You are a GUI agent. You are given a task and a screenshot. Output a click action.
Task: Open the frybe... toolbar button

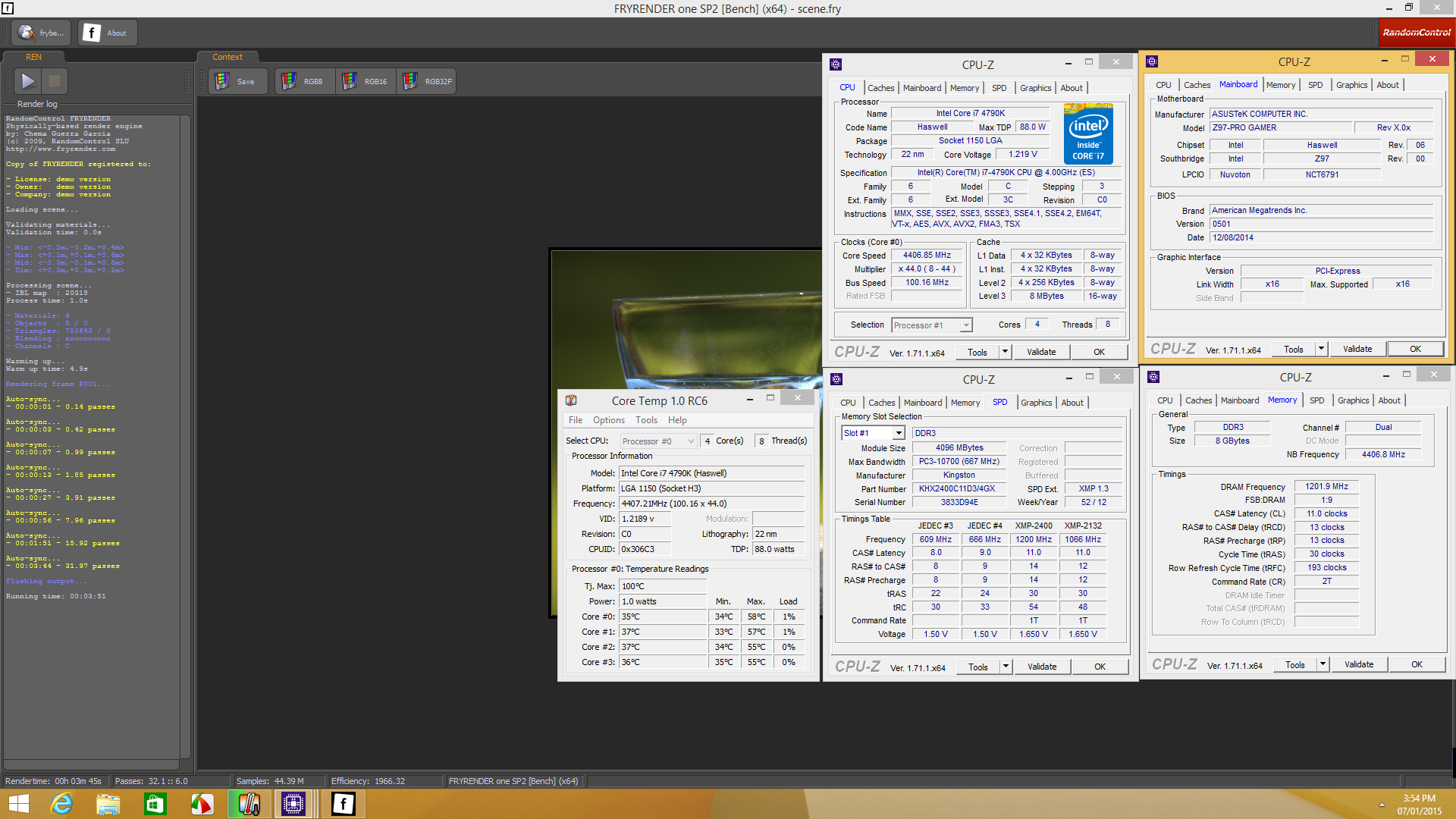(x=42, y=33)
